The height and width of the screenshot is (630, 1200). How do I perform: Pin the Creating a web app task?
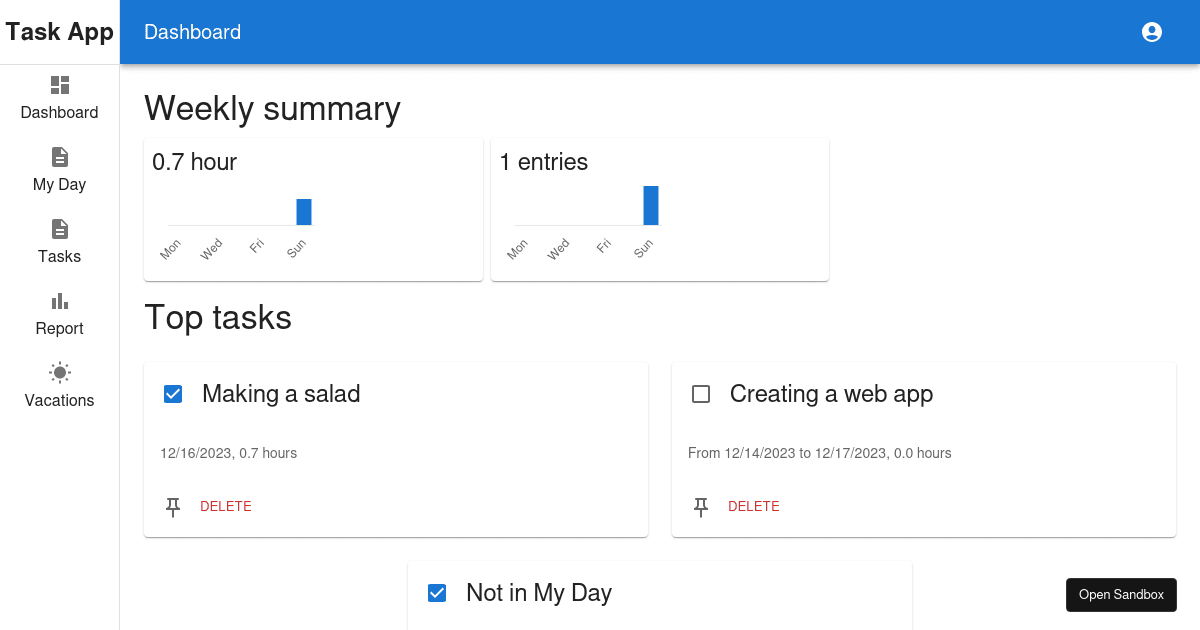pyautogui.click(x=701, y=507)
